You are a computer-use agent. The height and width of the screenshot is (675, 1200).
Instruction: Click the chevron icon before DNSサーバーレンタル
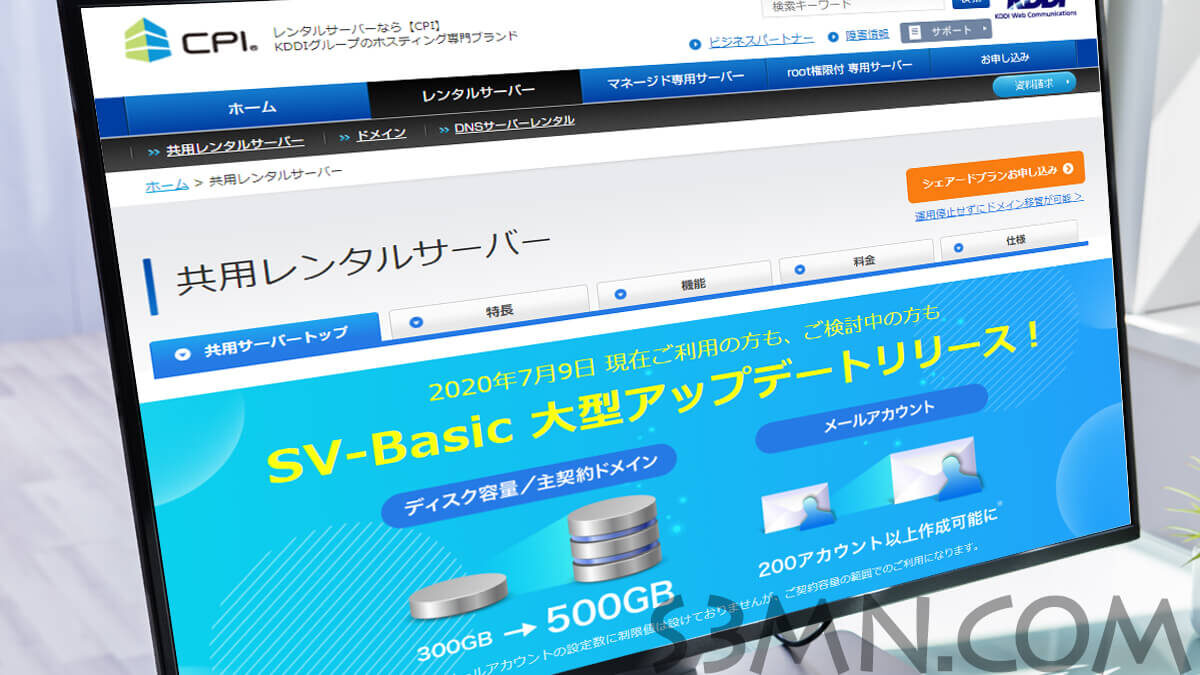[x=443, y=128]
